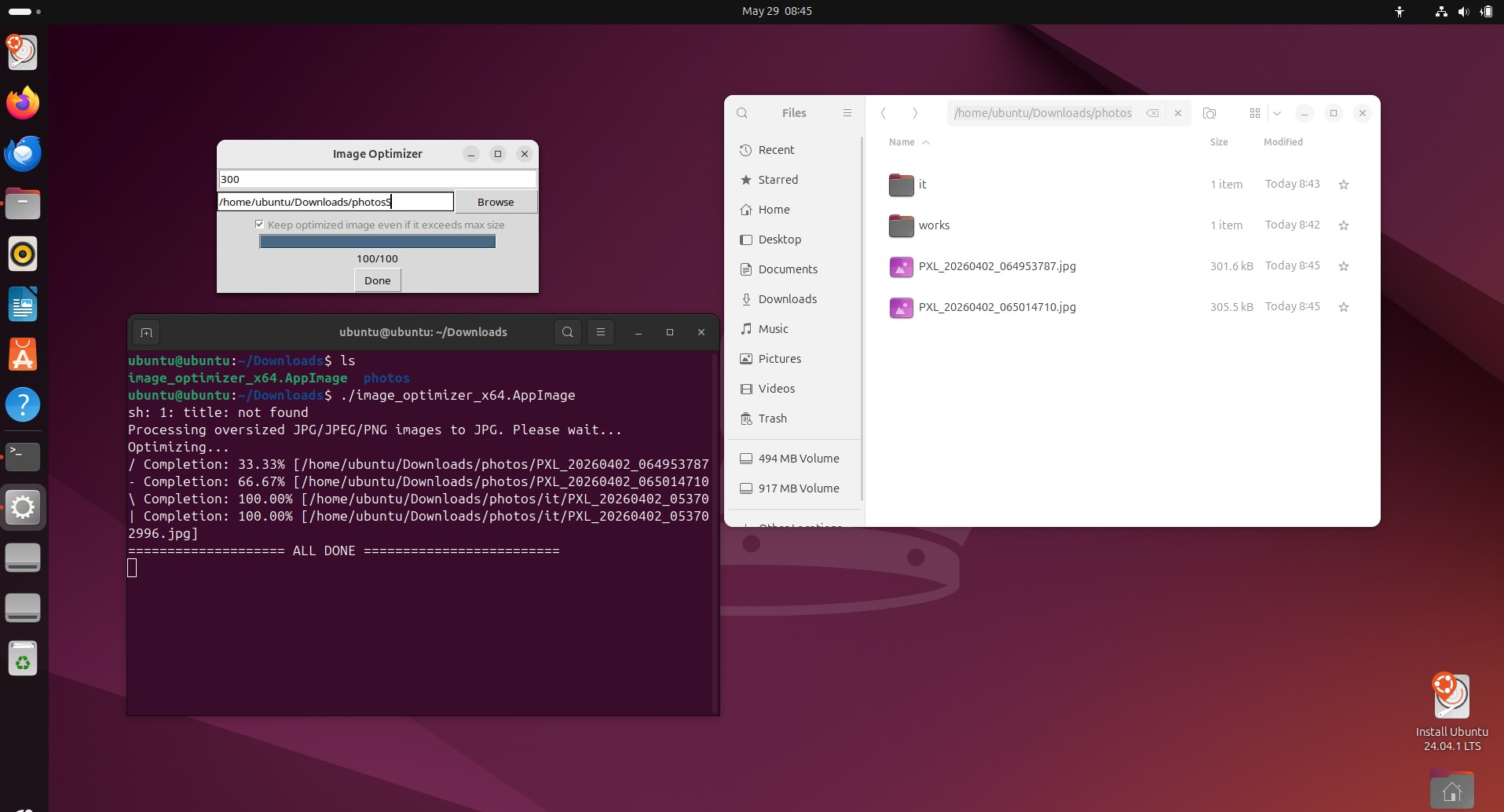Open Rhythmbox from the dock

(x=23, y=254)
